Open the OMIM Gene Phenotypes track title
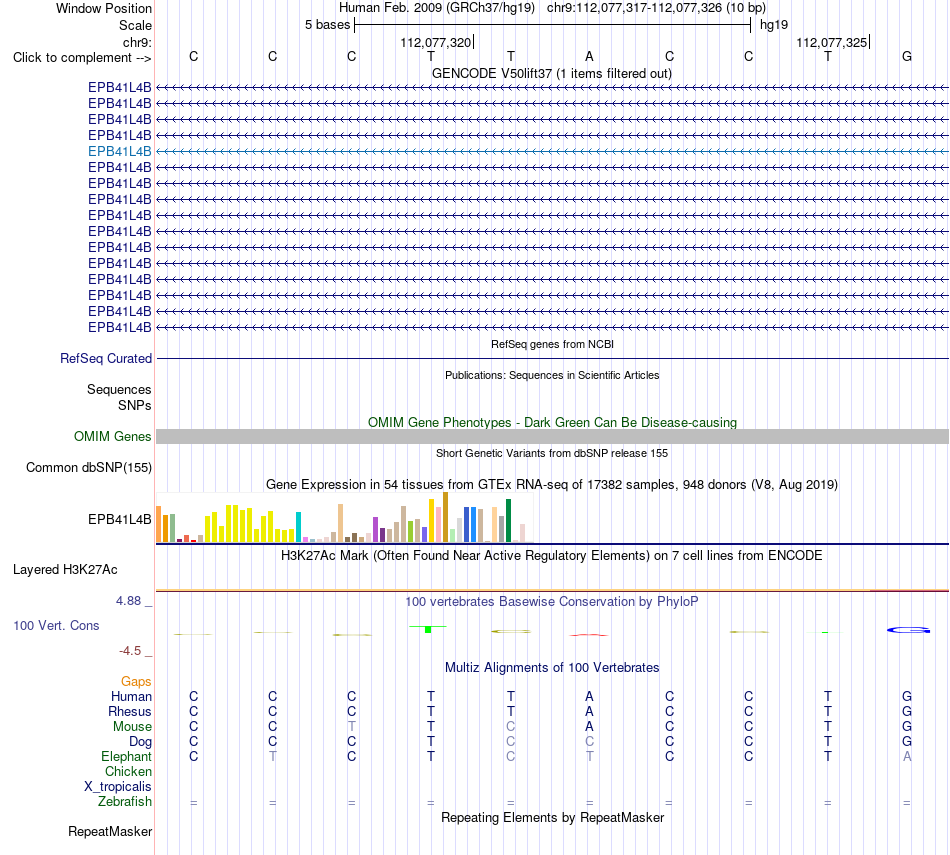This screenshot has height=855, width=950. (x=552, y=422)
